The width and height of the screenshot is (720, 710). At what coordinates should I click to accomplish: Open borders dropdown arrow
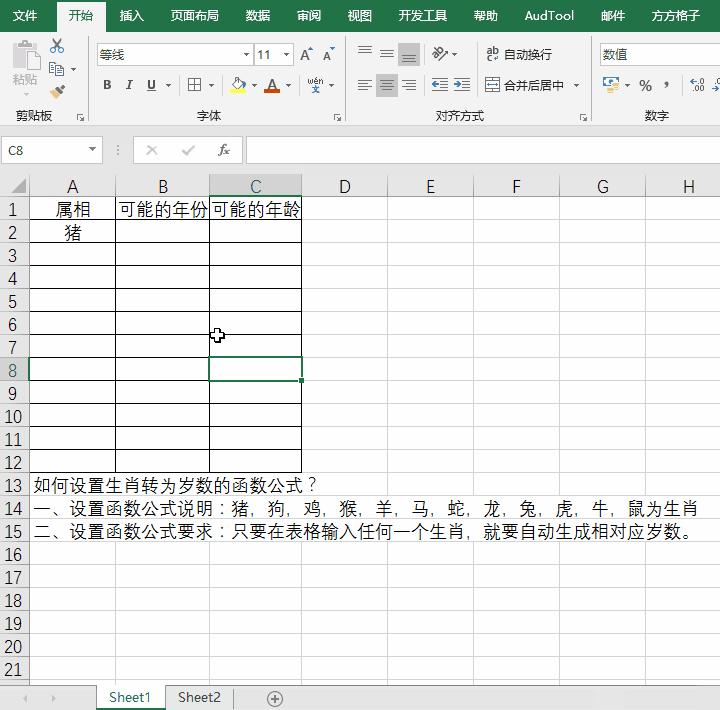[x=211, y=85]
